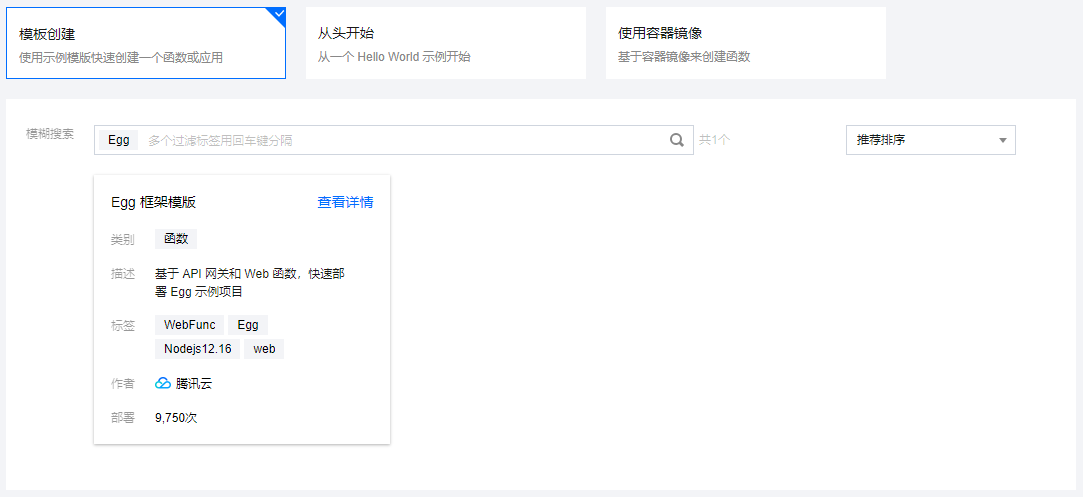The image size is (1083, 497).
Task: Click the 基于容器镜像来创建函数 subtitle
Action: pyautogui.click(x=684, y=57)
